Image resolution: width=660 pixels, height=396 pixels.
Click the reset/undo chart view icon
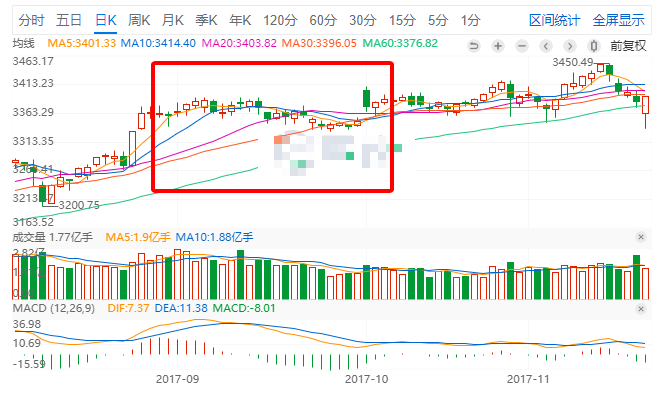point(474,45)
